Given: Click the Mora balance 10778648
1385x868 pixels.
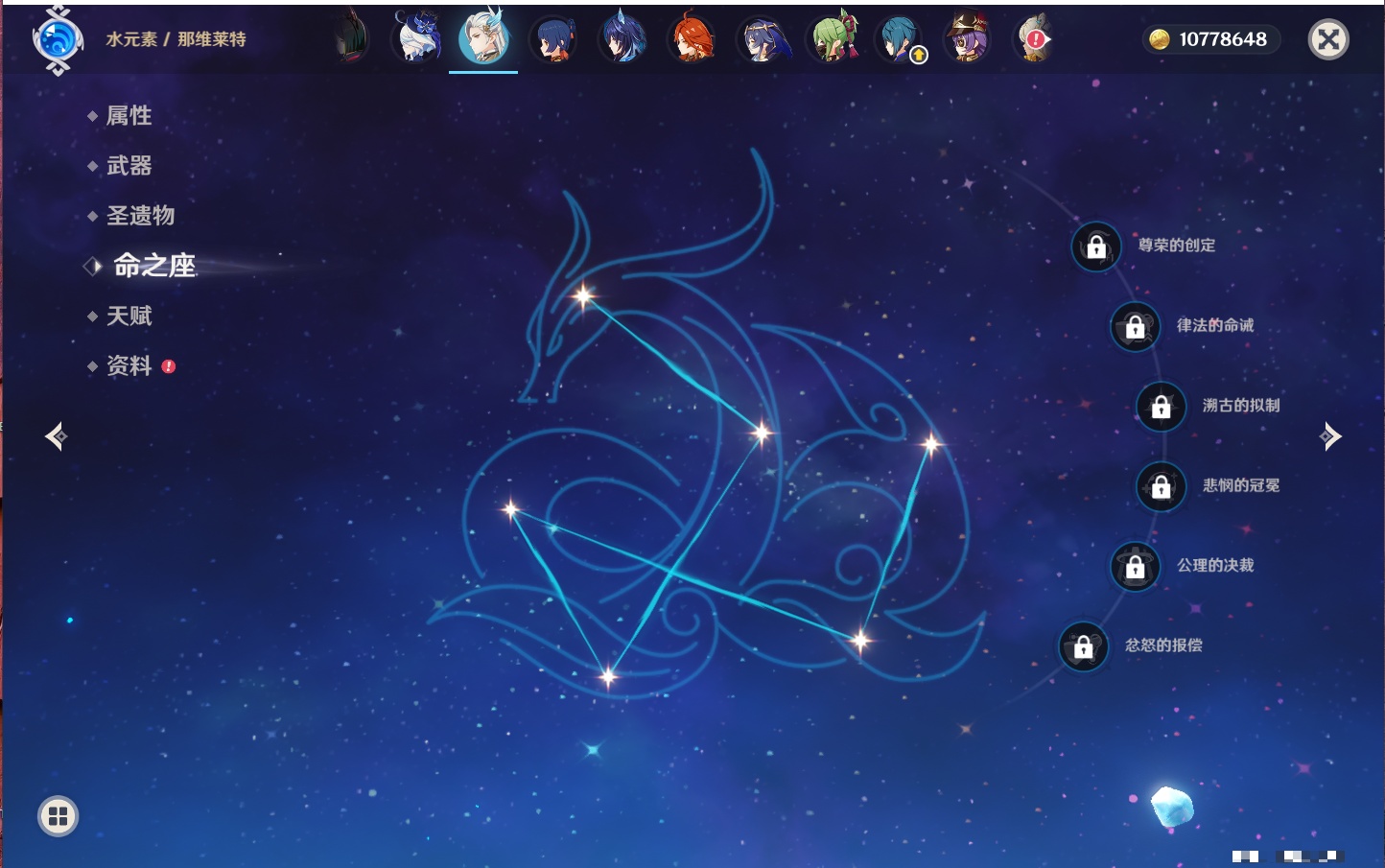Looking at the screenshot, I should coord(1223,39).
